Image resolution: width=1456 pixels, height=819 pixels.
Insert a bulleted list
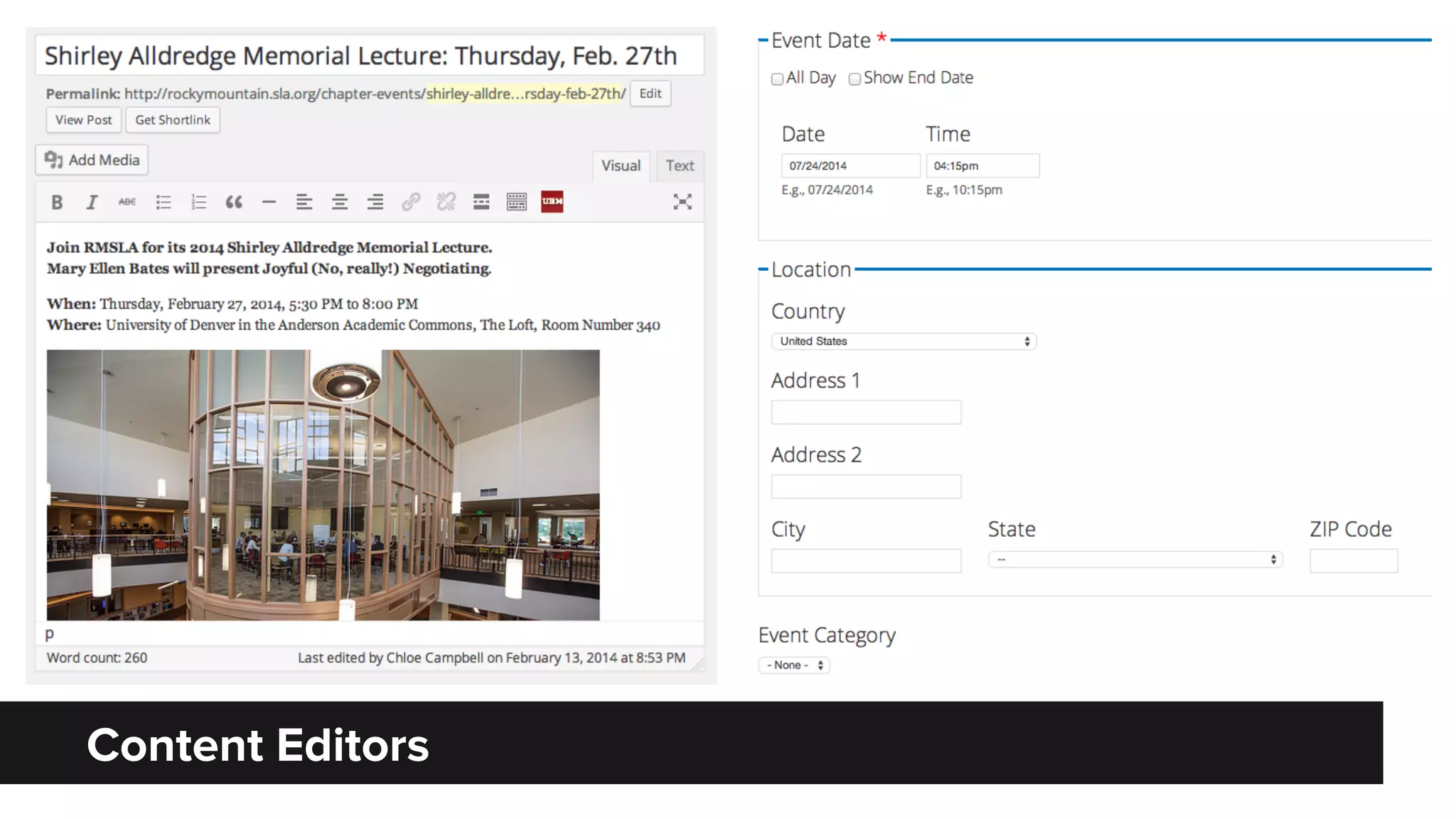click(x=164, y=203)
